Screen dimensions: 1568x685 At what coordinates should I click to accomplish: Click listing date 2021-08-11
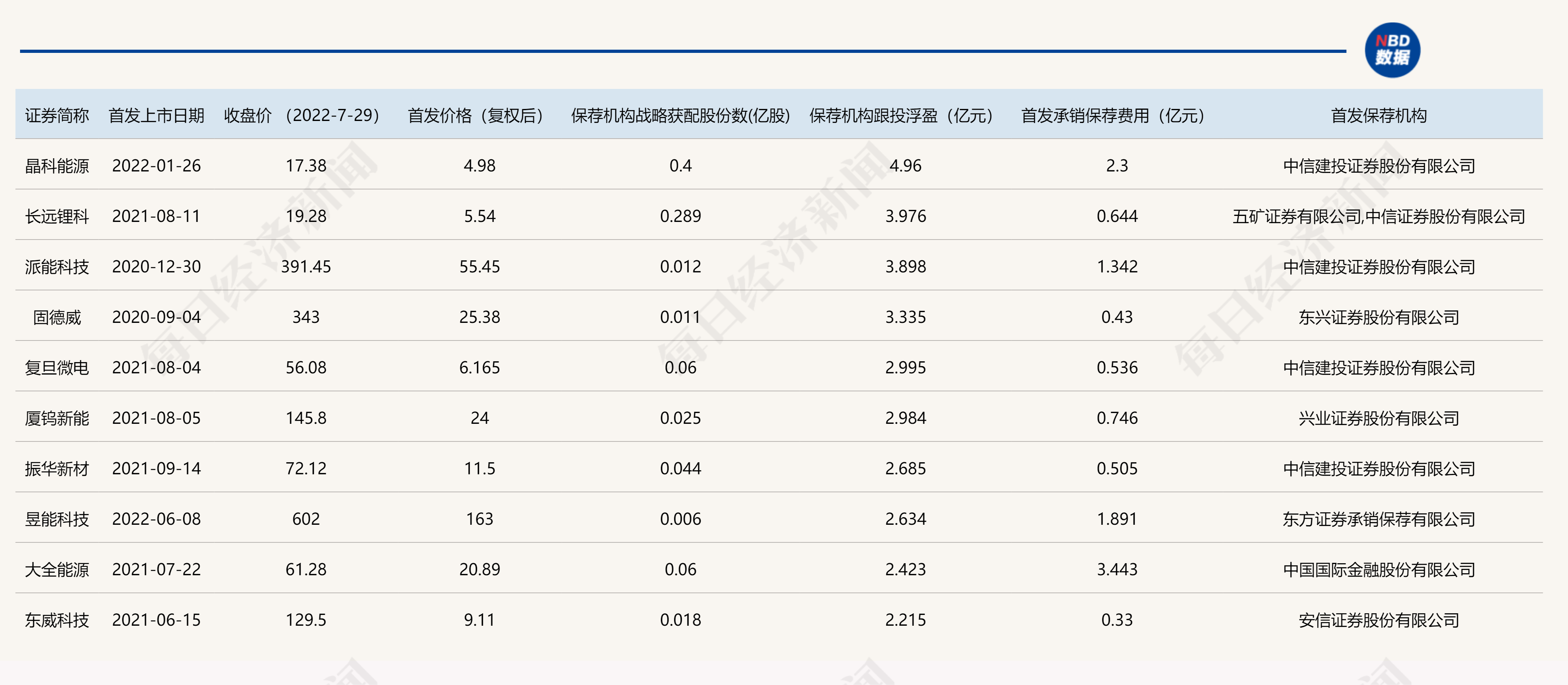coord(156,217)
